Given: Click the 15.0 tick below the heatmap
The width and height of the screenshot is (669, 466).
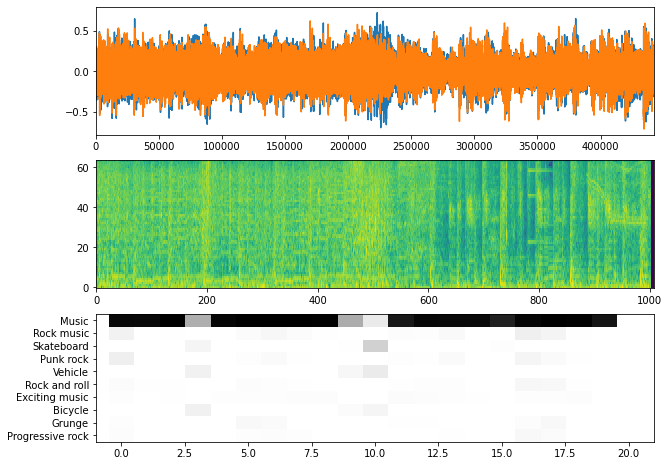Looking at the screenshot, I should tap(502, 453).
